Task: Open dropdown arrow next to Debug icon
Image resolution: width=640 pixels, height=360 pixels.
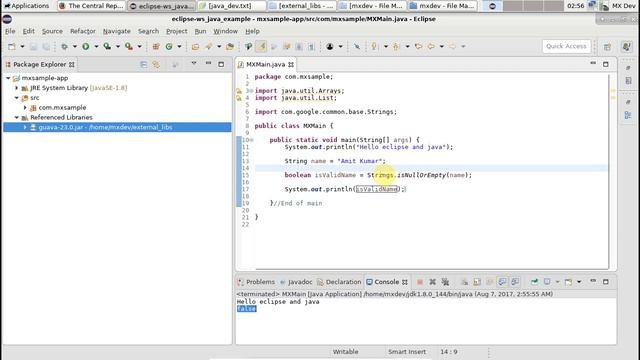Action: point(75,47)
